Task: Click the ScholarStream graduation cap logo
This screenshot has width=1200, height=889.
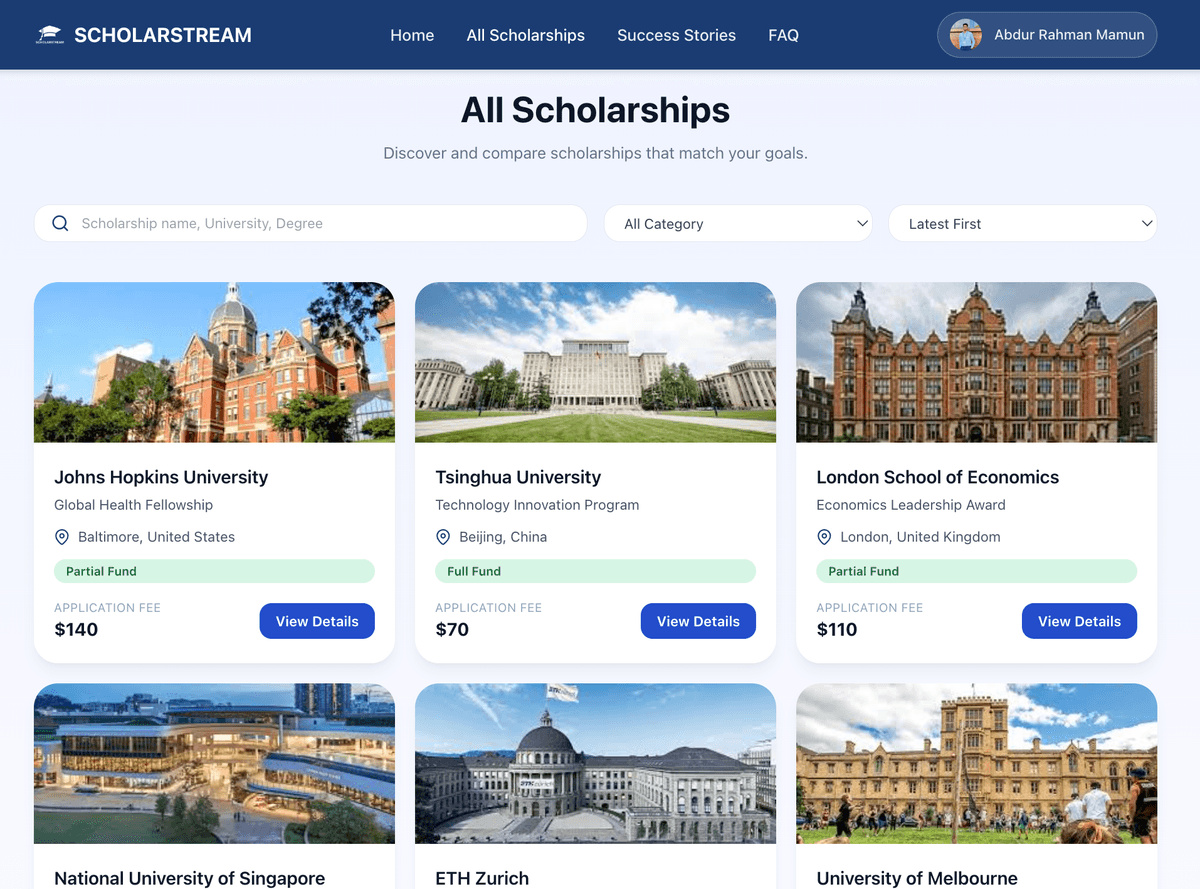Action: pos(49,35)
